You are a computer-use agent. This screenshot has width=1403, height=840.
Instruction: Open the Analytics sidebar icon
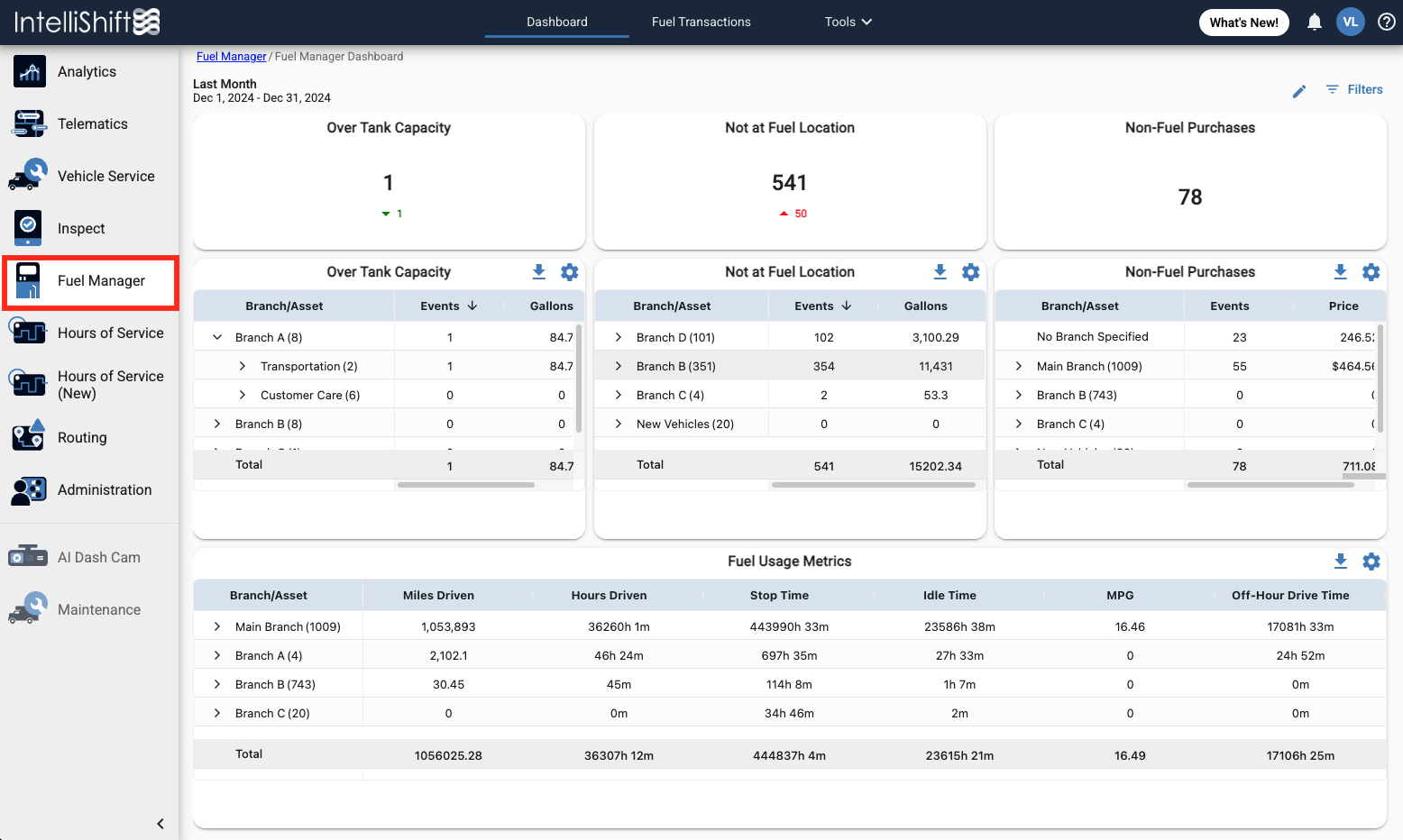30,71
